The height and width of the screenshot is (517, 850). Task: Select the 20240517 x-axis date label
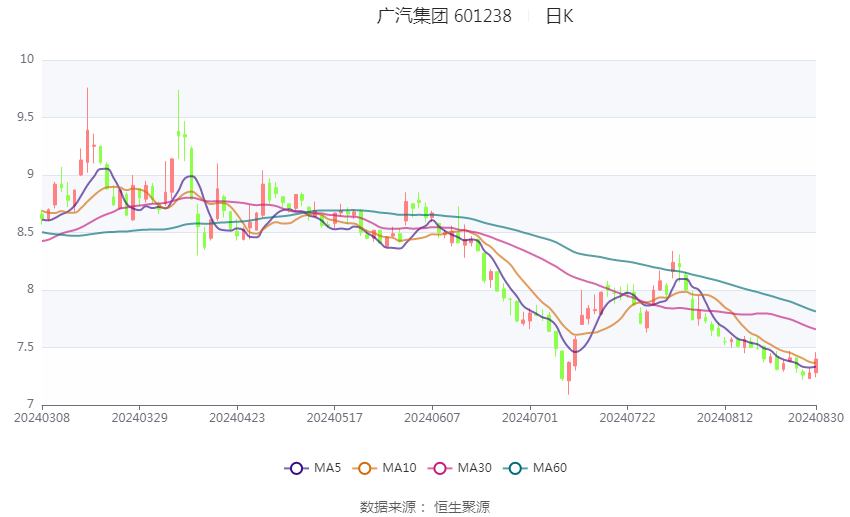coord(334,418)
